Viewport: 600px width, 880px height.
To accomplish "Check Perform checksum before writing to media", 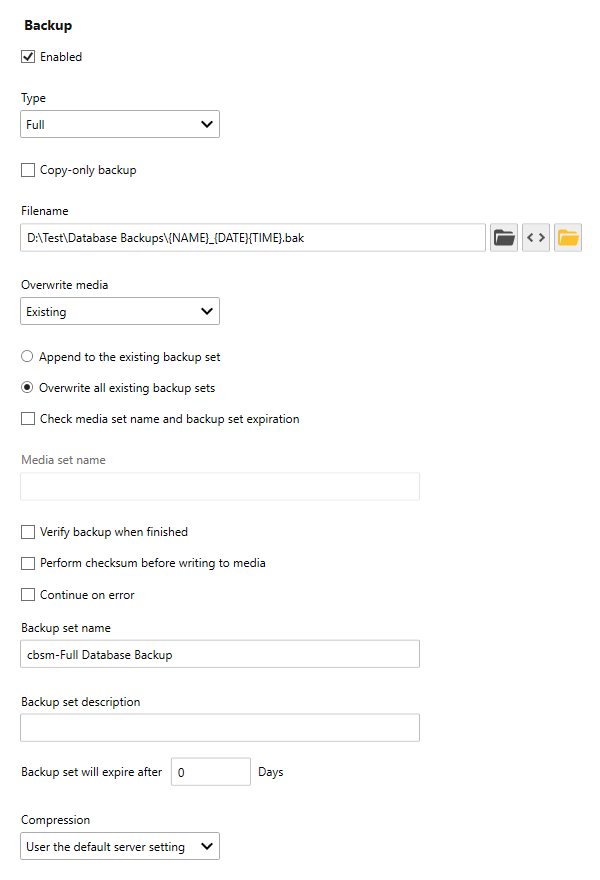I will [28, 563].
